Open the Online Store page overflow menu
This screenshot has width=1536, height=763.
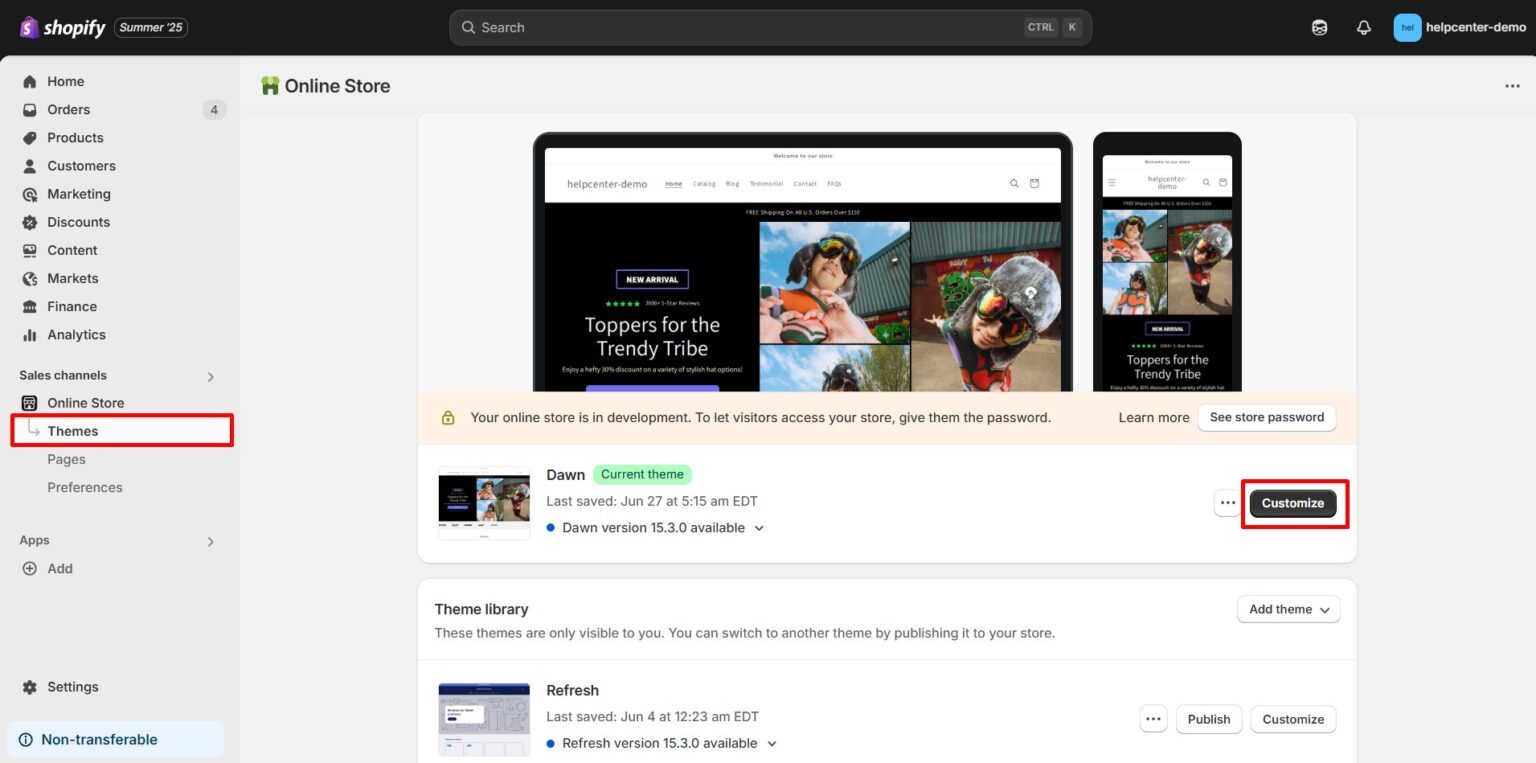click(1512, 86)
